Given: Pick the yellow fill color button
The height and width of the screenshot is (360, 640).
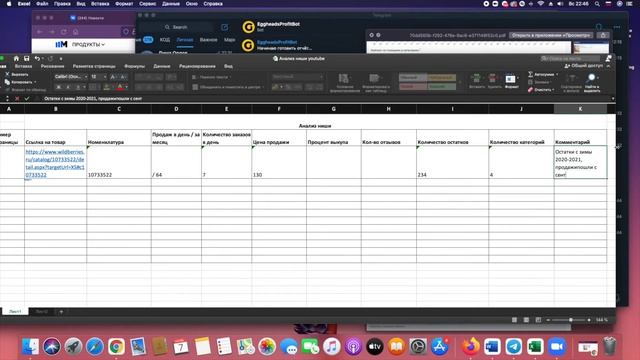Looking at the screenshot, I should coord(107,87).
